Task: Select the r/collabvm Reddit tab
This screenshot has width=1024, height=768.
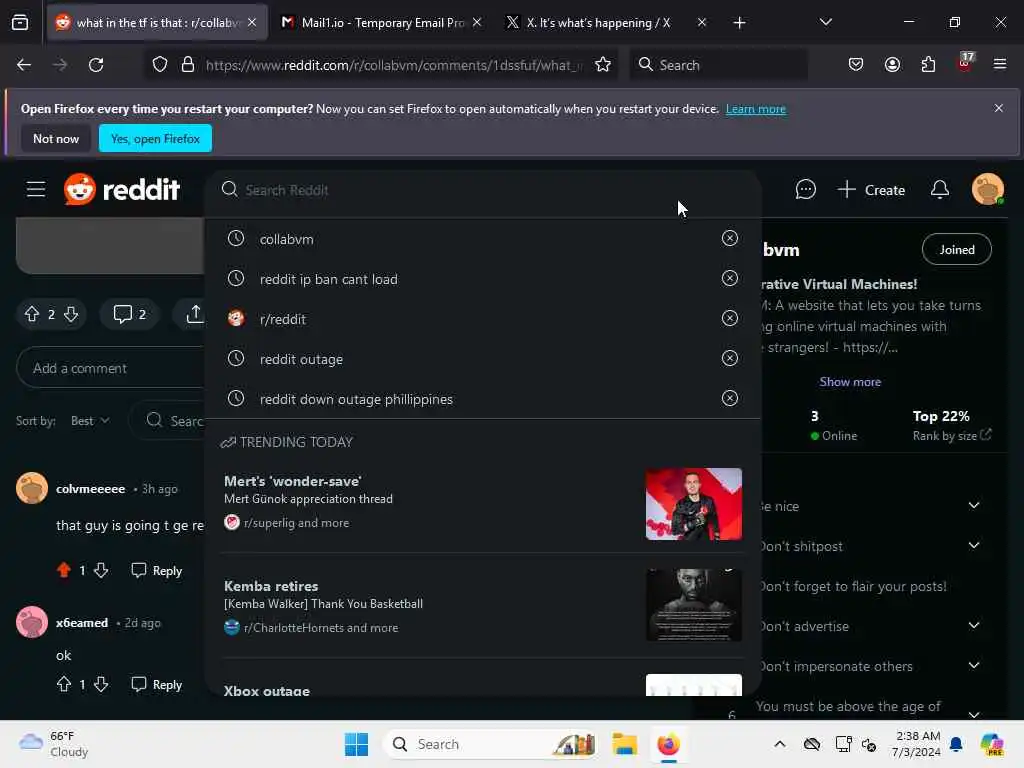Action: [157, 22]
